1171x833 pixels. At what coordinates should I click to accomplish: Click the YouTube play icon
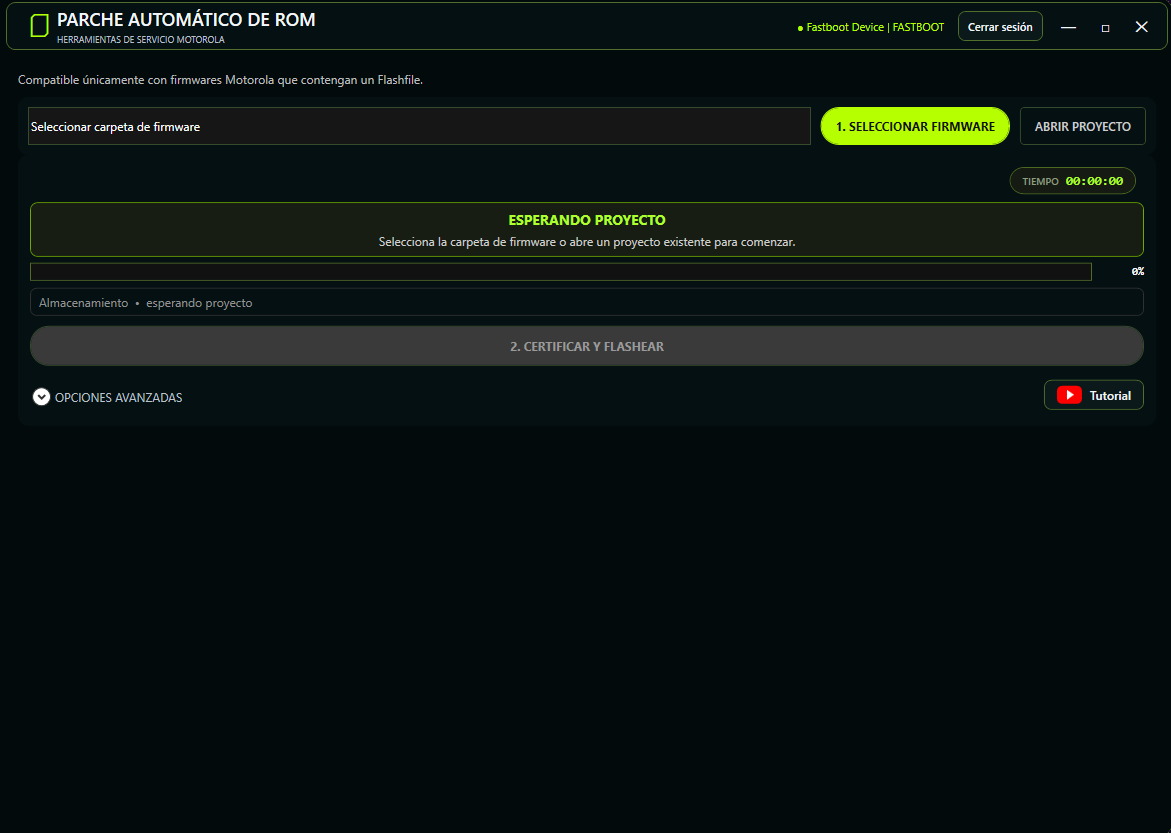pos(1069,395)
